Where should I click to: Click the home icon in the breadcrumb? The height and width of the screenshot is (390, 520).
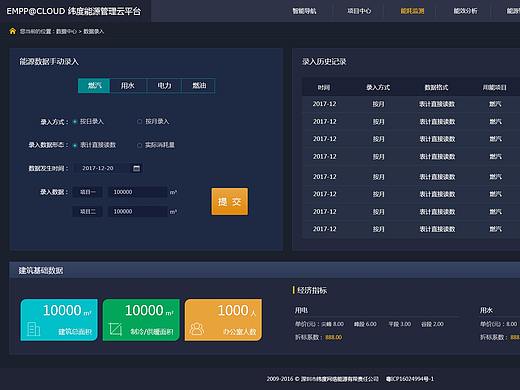pyautogui.click(x=13, y=31)
